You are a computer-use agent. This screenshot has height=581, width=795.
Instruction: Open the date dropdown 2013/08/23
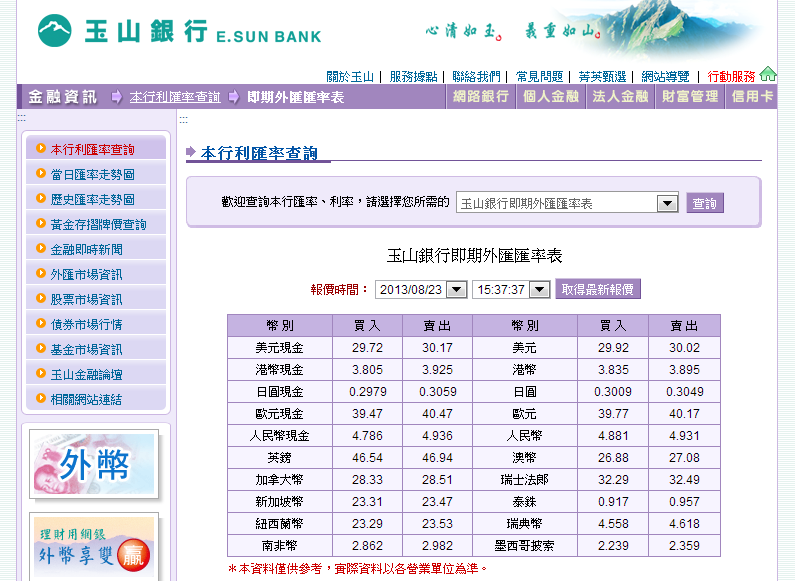click(421, 289)
